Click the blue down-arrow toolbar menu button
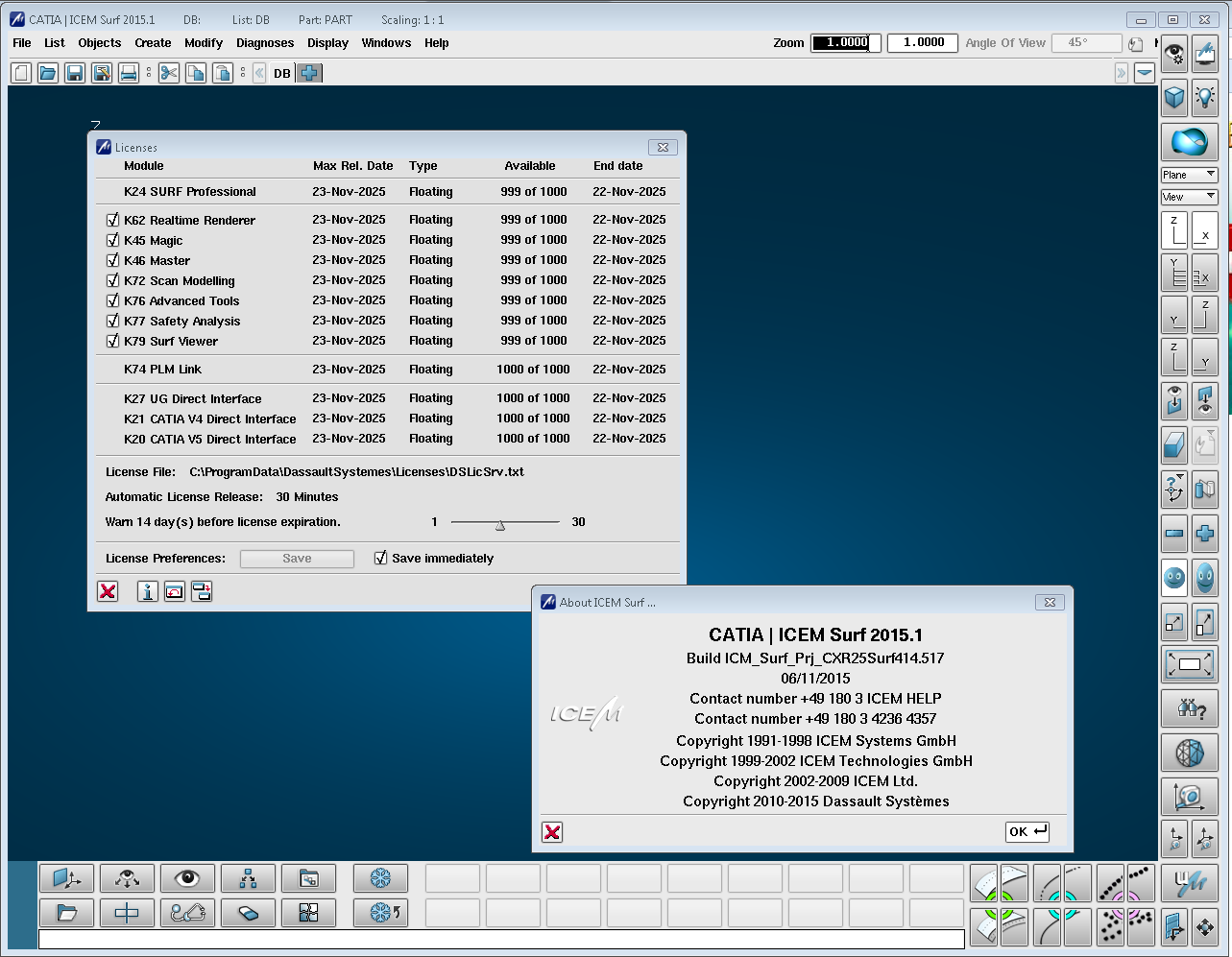Screen dimensions: 1232x957 tap(1145, 73)
